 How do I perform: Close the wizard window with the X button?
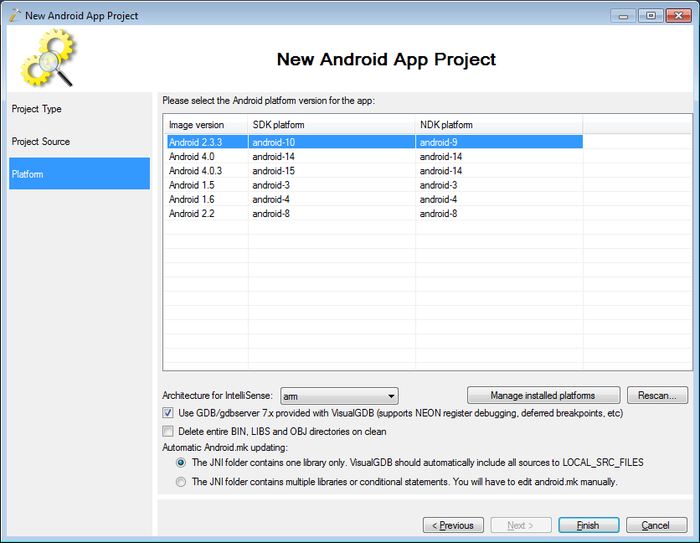point(679,16)
